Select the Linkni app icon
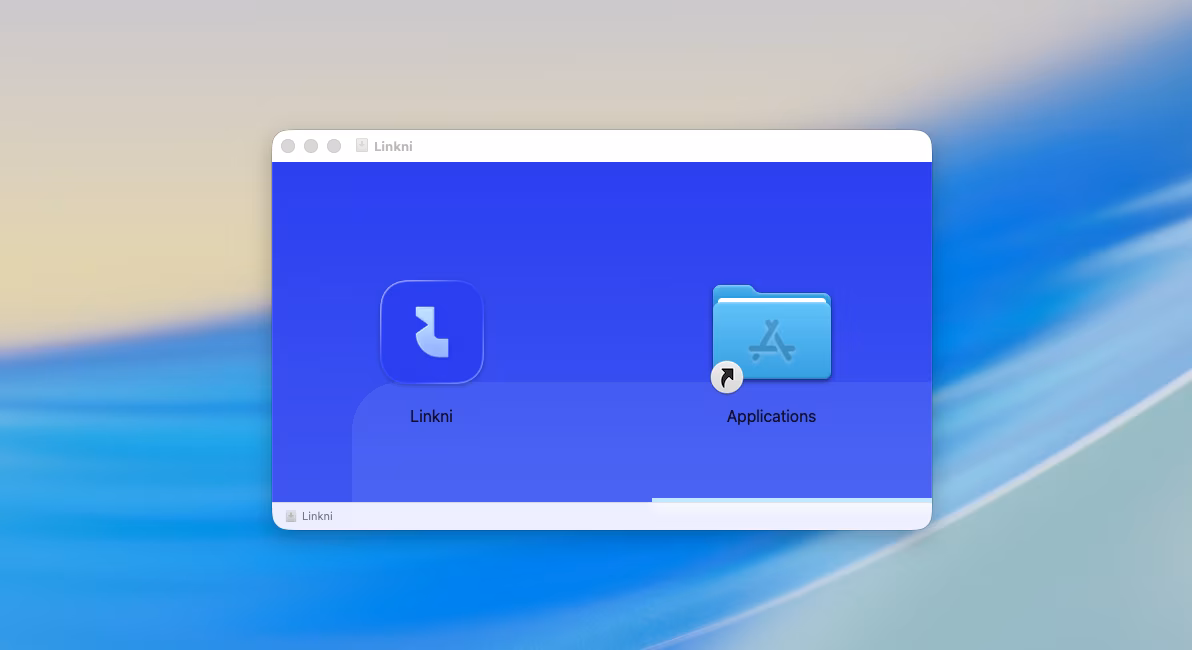Viewport: 1192px width, 650px height. (432, 332)
